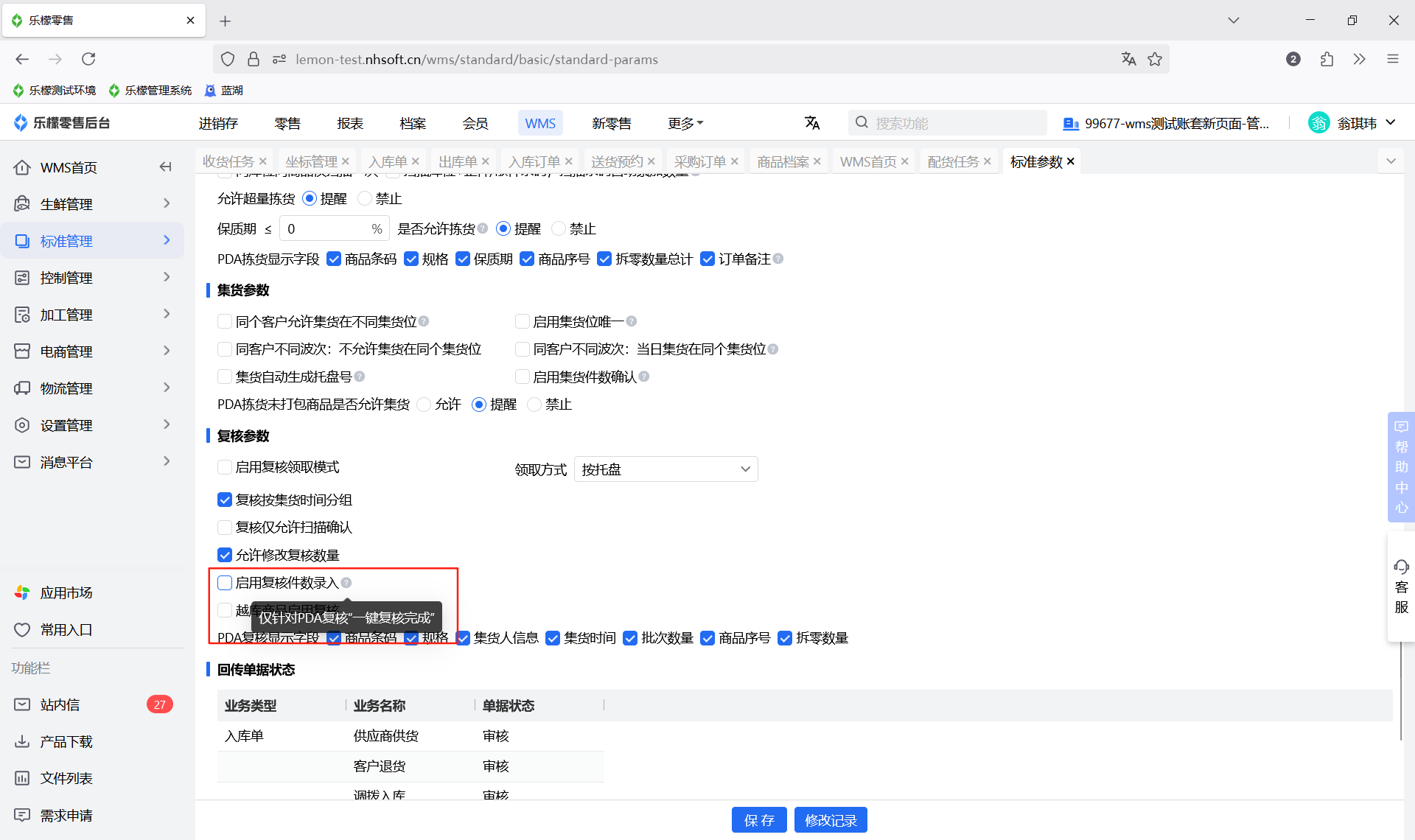Click the 修改记录 button
Screen dimensions: 1415x840
coord(831,820)
